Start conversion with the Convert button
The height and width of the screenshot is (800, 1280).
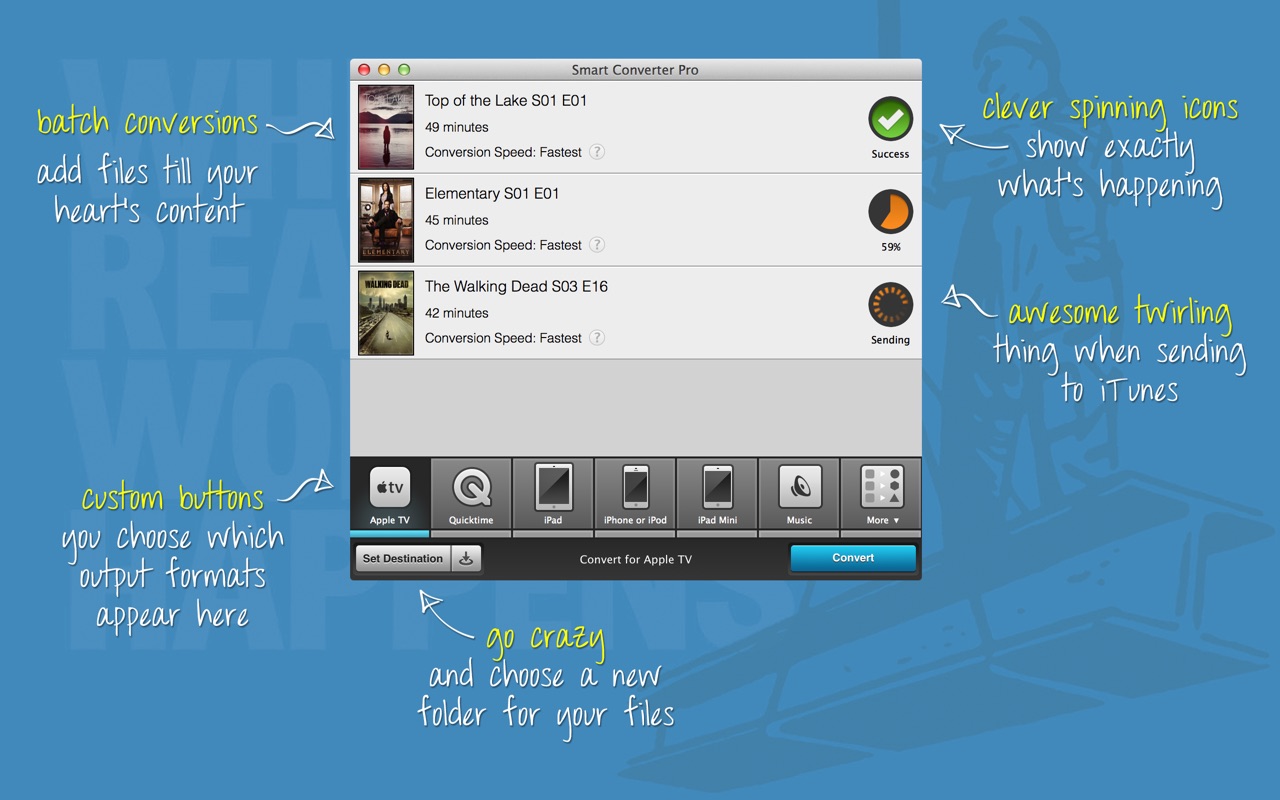(853, 558)
